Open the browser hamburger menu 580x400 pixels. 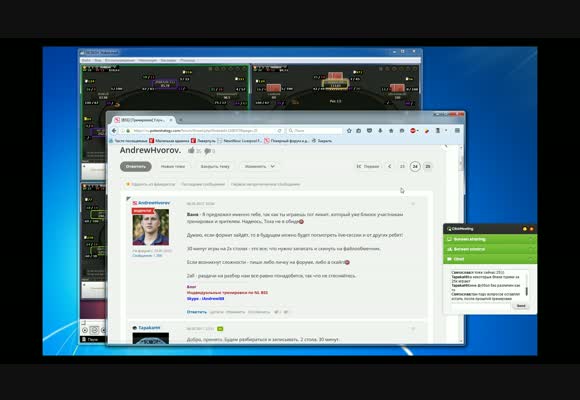(457, 131)
